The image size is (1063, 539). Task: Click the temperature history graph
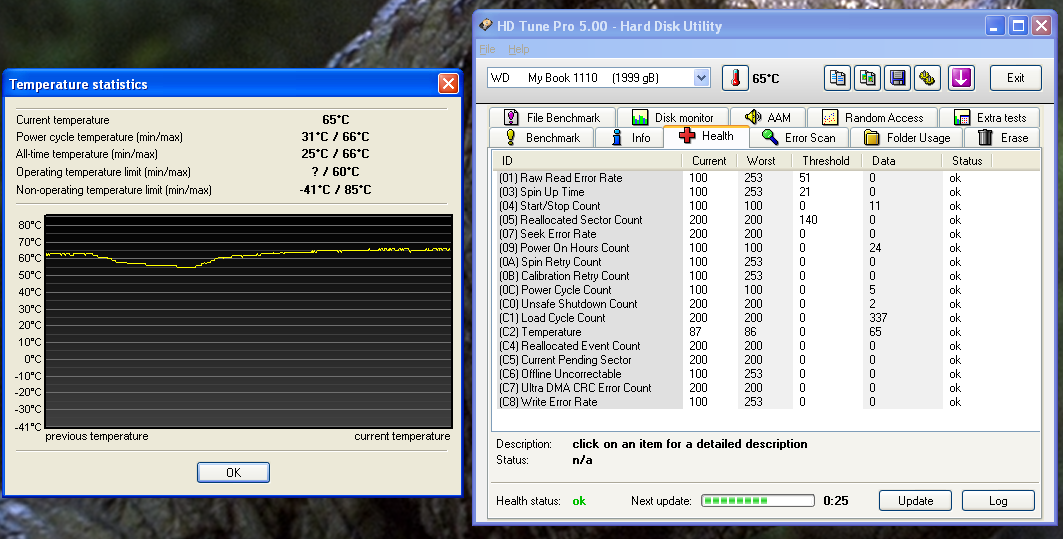coord(248,321)
